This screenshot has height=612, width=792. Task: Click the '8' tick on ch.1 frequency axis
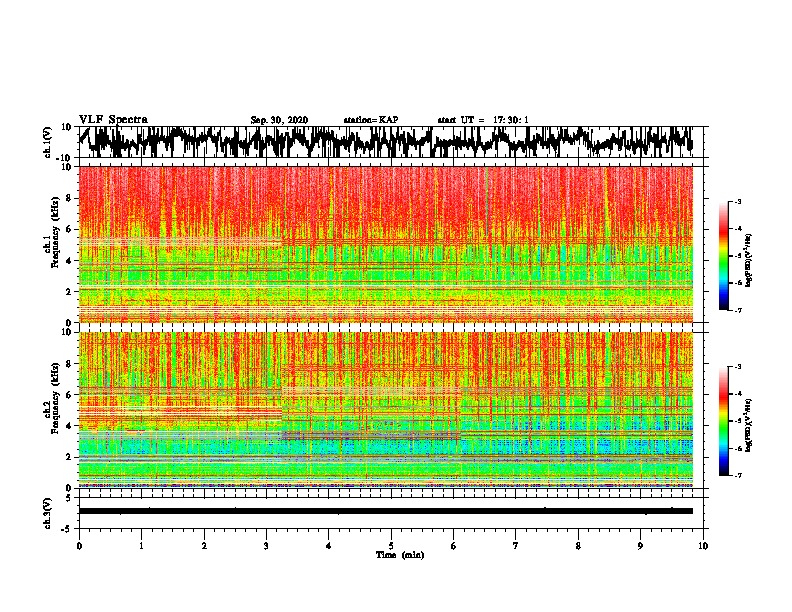point(69,198)
